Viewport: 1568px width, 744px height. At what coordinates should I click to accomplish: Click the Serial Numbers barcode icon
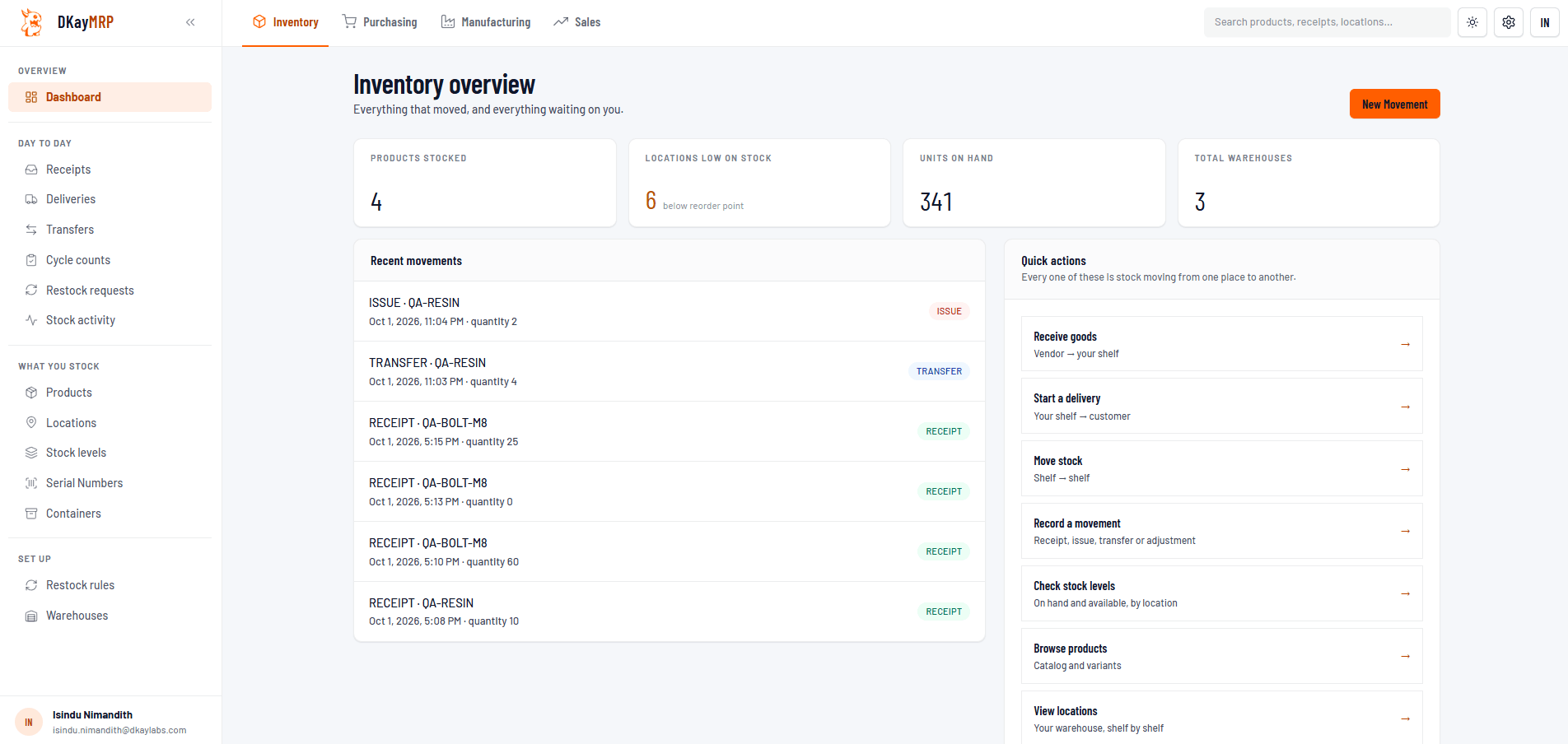point(31,483)
